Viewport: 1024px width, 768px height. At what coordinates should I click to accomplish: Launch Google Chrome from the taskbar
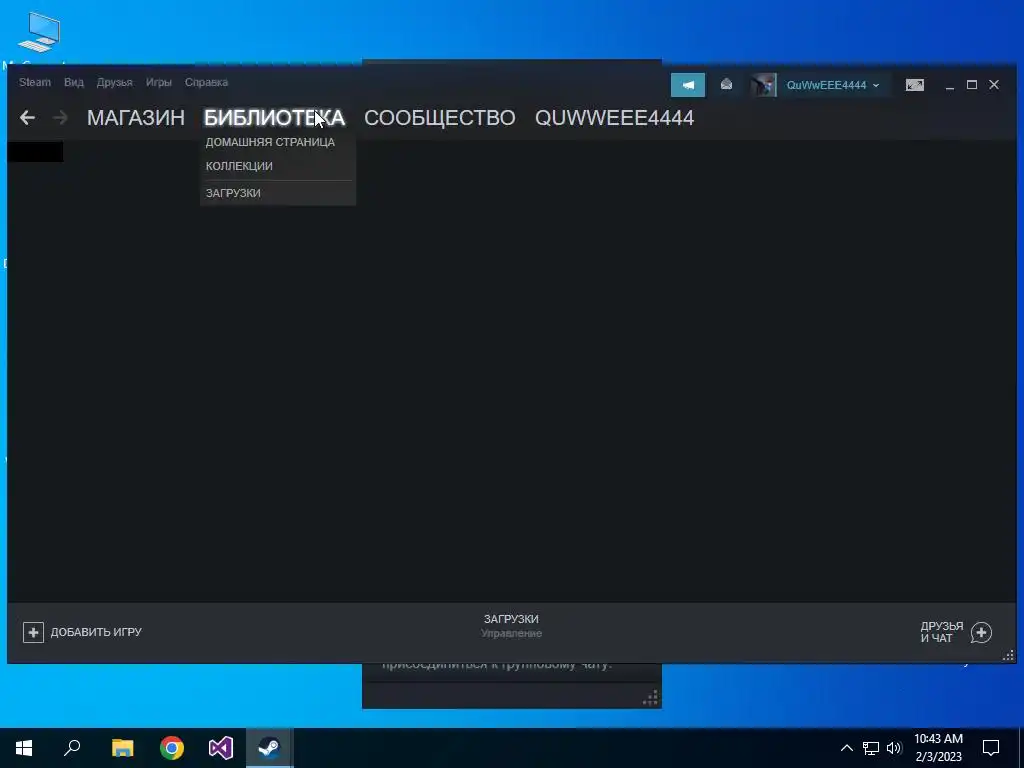click(172, 748)
